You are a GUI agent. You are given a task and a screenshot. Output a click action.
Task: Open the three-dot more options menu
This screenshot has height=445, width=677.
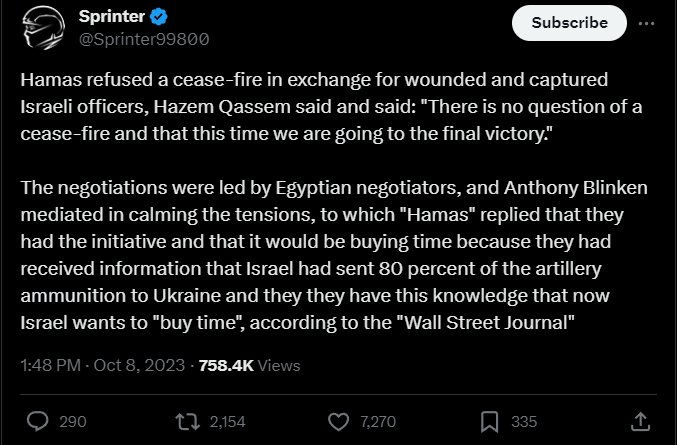[646, 24]
